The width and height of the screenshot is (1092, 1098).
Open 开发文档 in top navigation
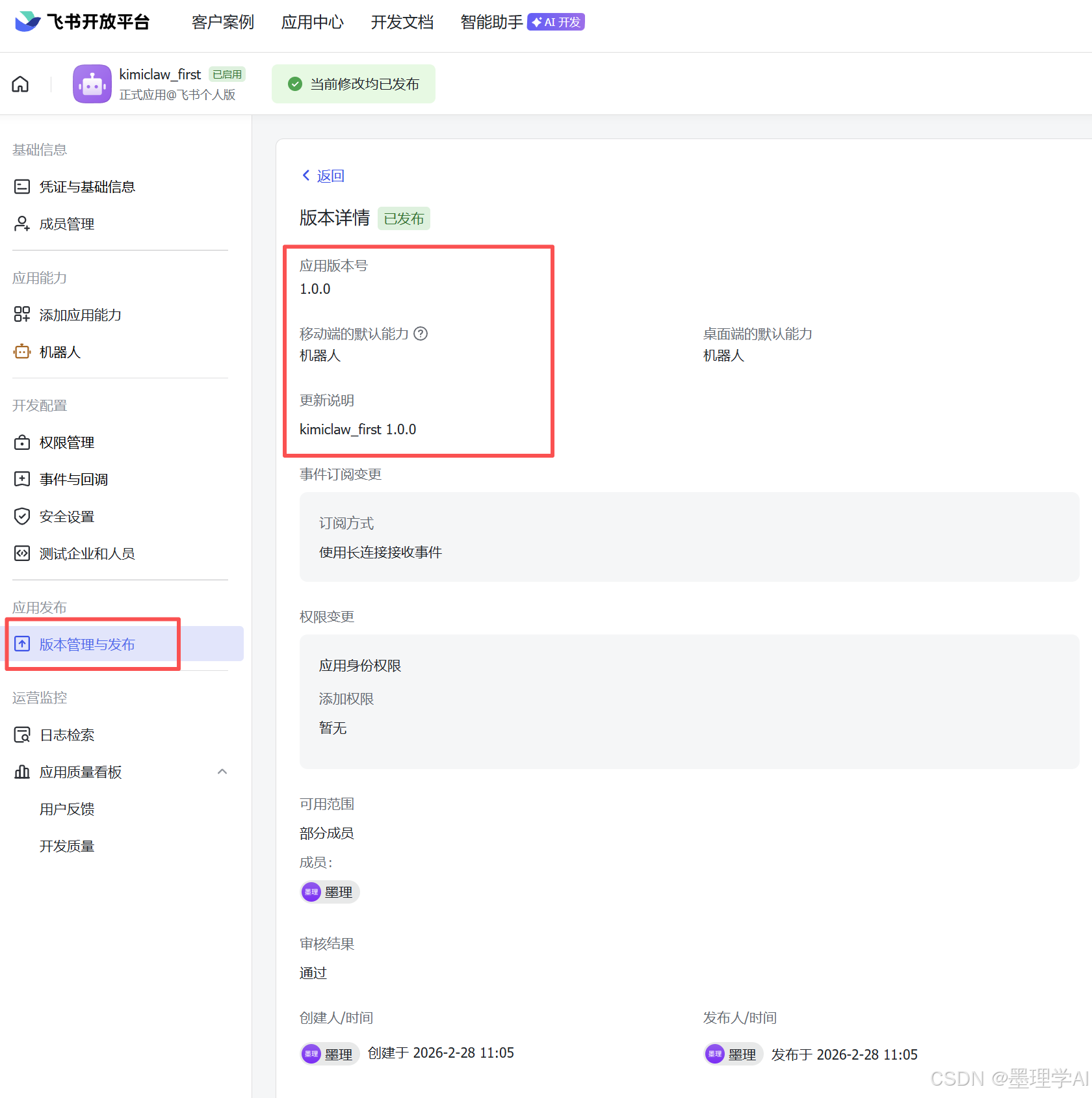[402, 22]
